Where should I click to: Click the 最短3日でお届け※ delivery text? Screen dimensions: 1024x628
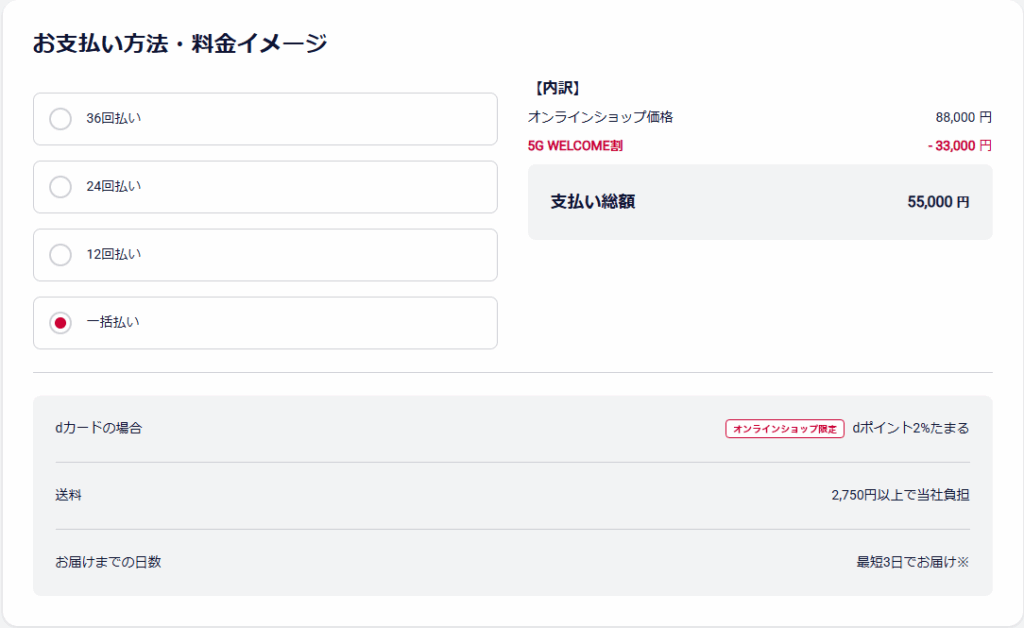point(913,562)
